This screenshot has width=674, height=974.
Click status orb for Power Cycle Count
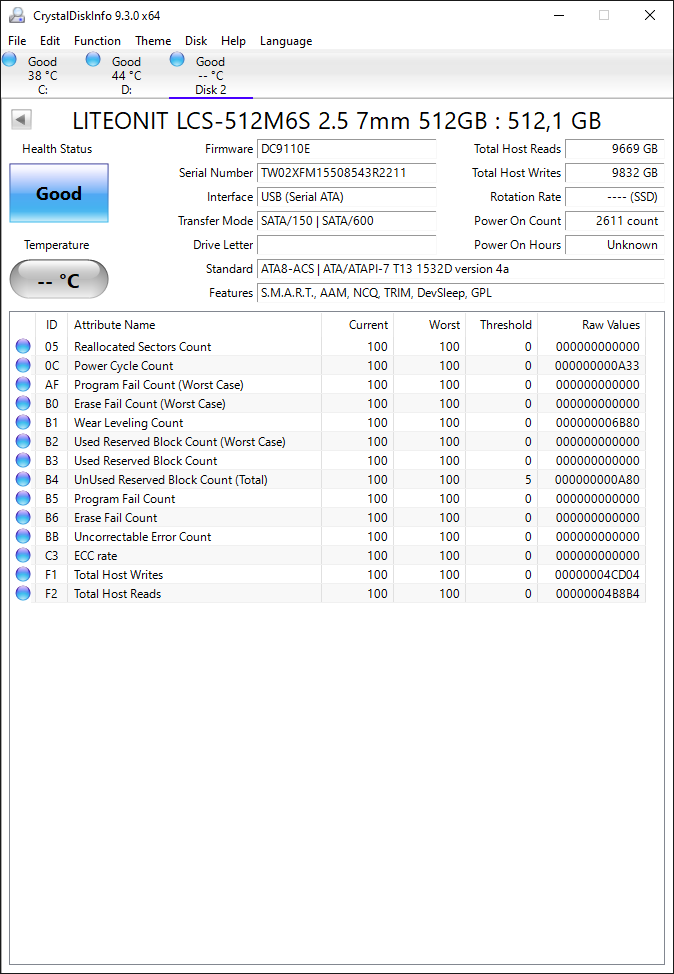[x=23, y=365]
